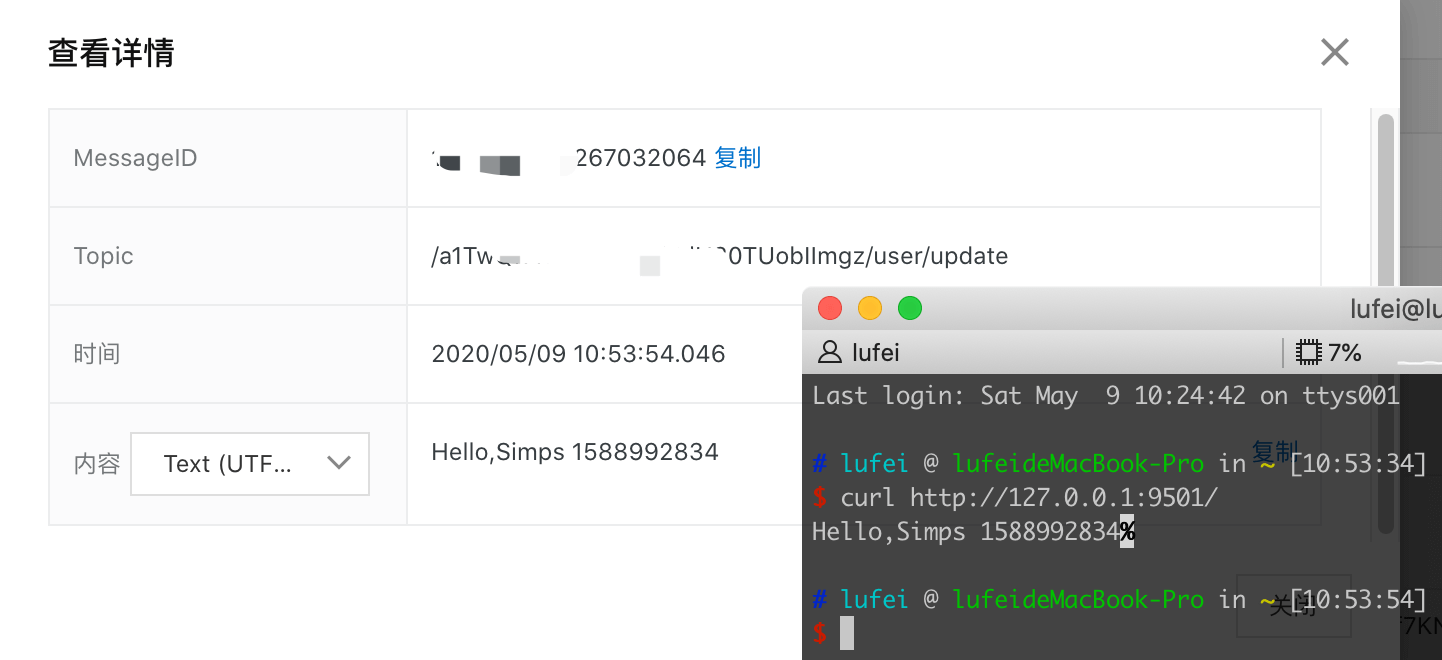This screenshot has height=660, width=1442.
Task: Click the terminal title bar labeled lufei@lu
Action: tap(1122, 308)
